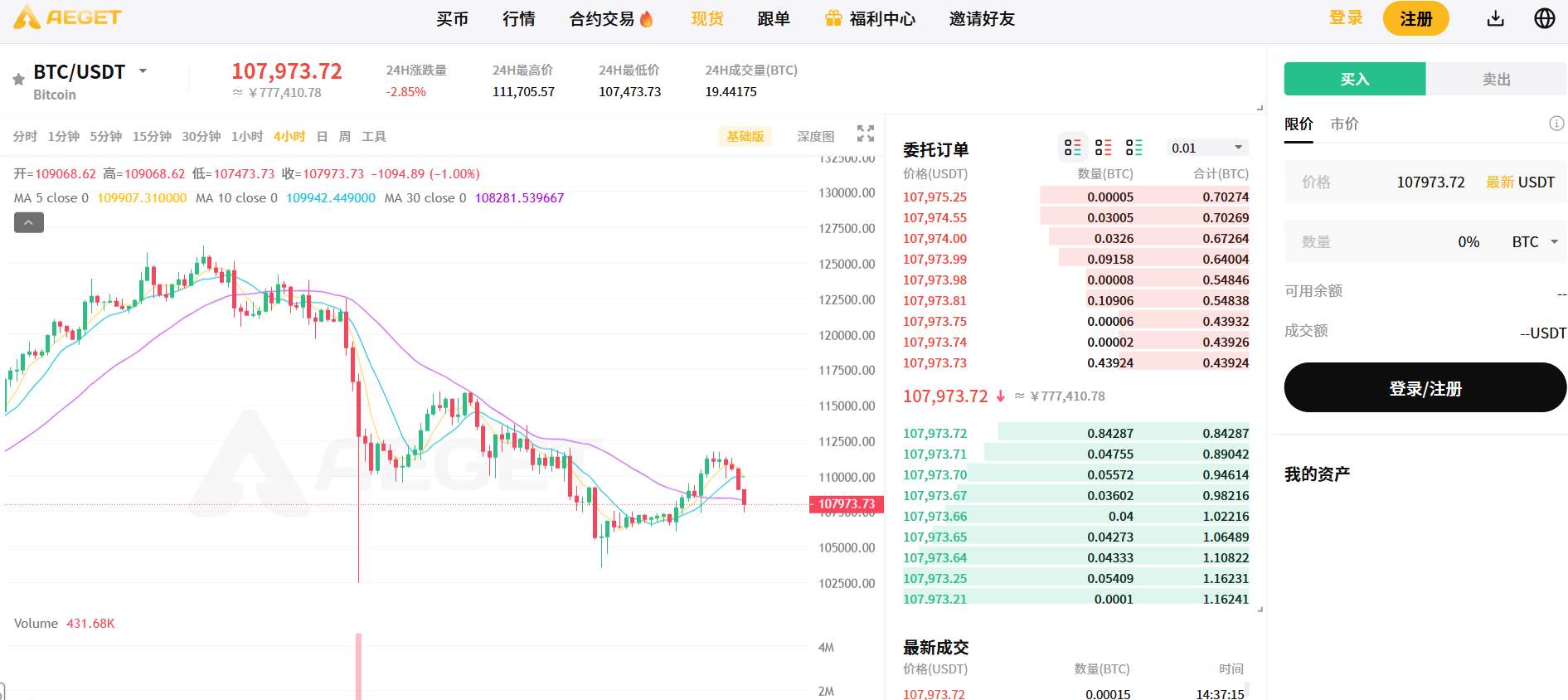Expand chart to fullscreen
The height and width of the screenshot is (700, 1568).
(x=866, y=134)
